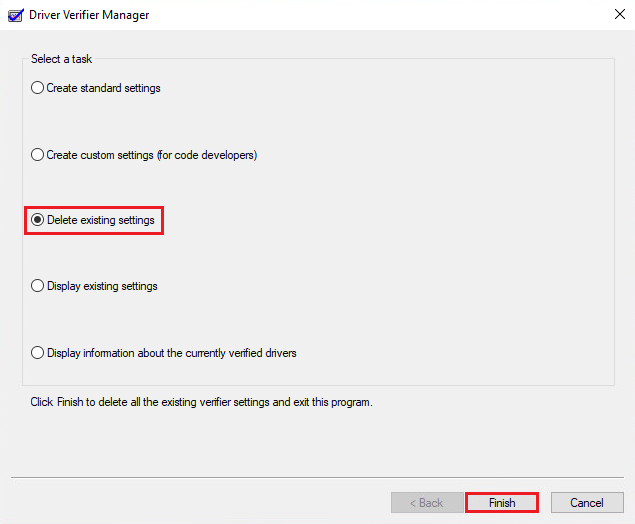Click the 'Display existing settings' label text

(102, 286)
